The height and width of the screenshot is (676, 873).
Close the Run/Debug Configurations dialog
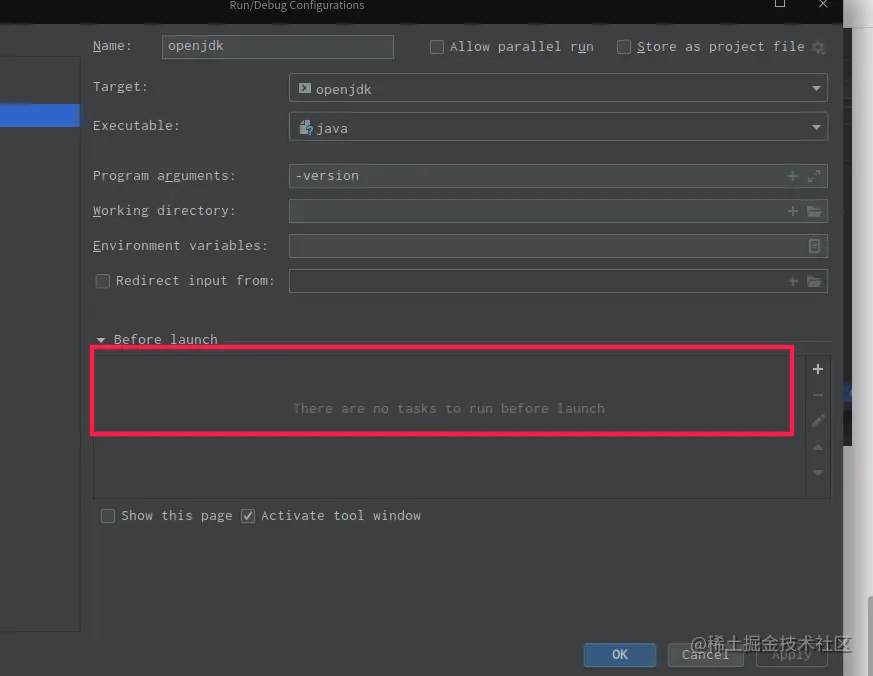(823, 4)
